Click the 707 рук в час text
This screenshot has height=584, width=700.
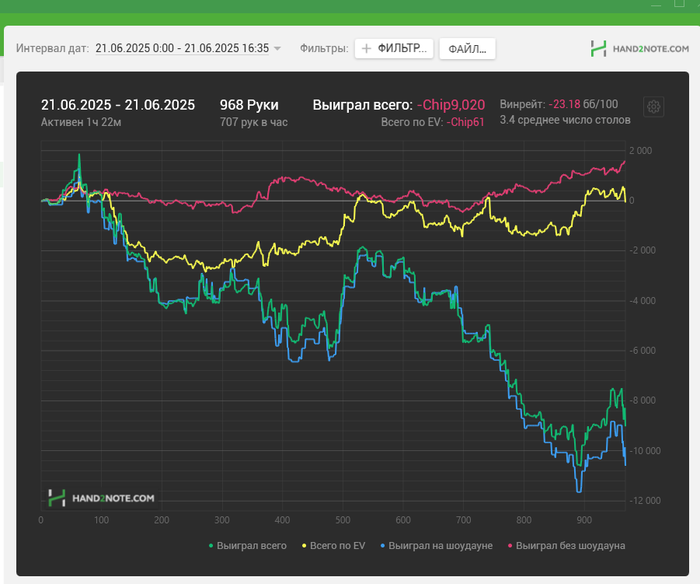[254, 122]
